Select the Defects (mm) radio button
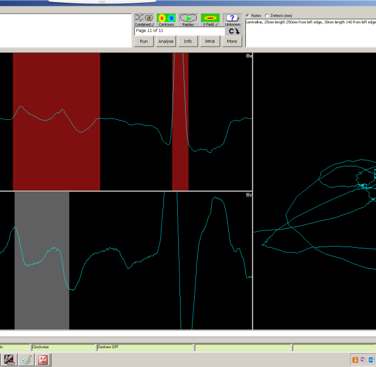376x367 pixels. coord(267,15)
